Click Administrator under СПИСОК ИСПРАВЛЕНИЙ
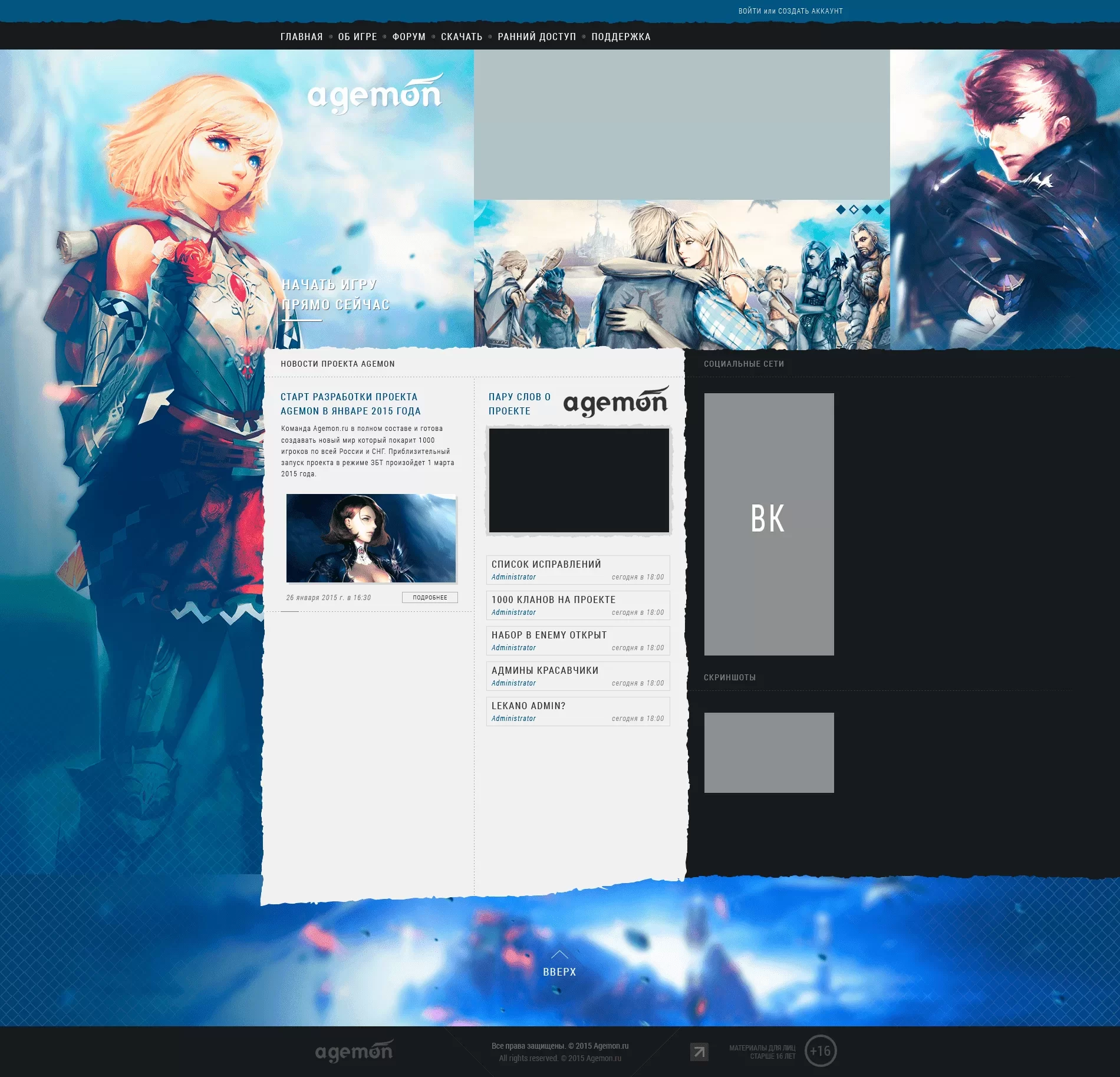The height and width of the screenshot is (1077, 1120). 513,577
